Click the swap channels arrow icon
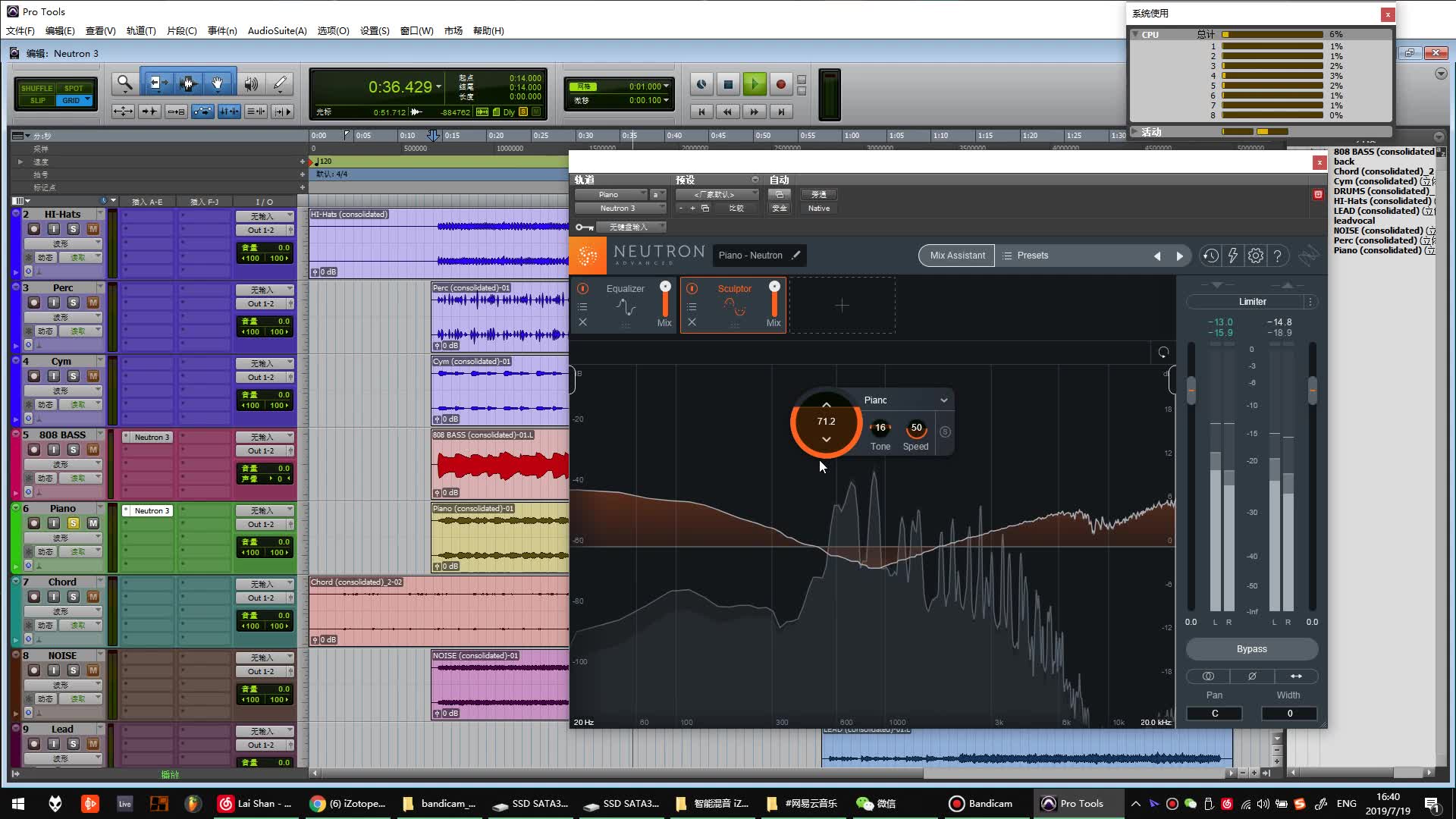Viewport: 1456px width, 819px height. pyautogui.click(x=1296, y=676)
